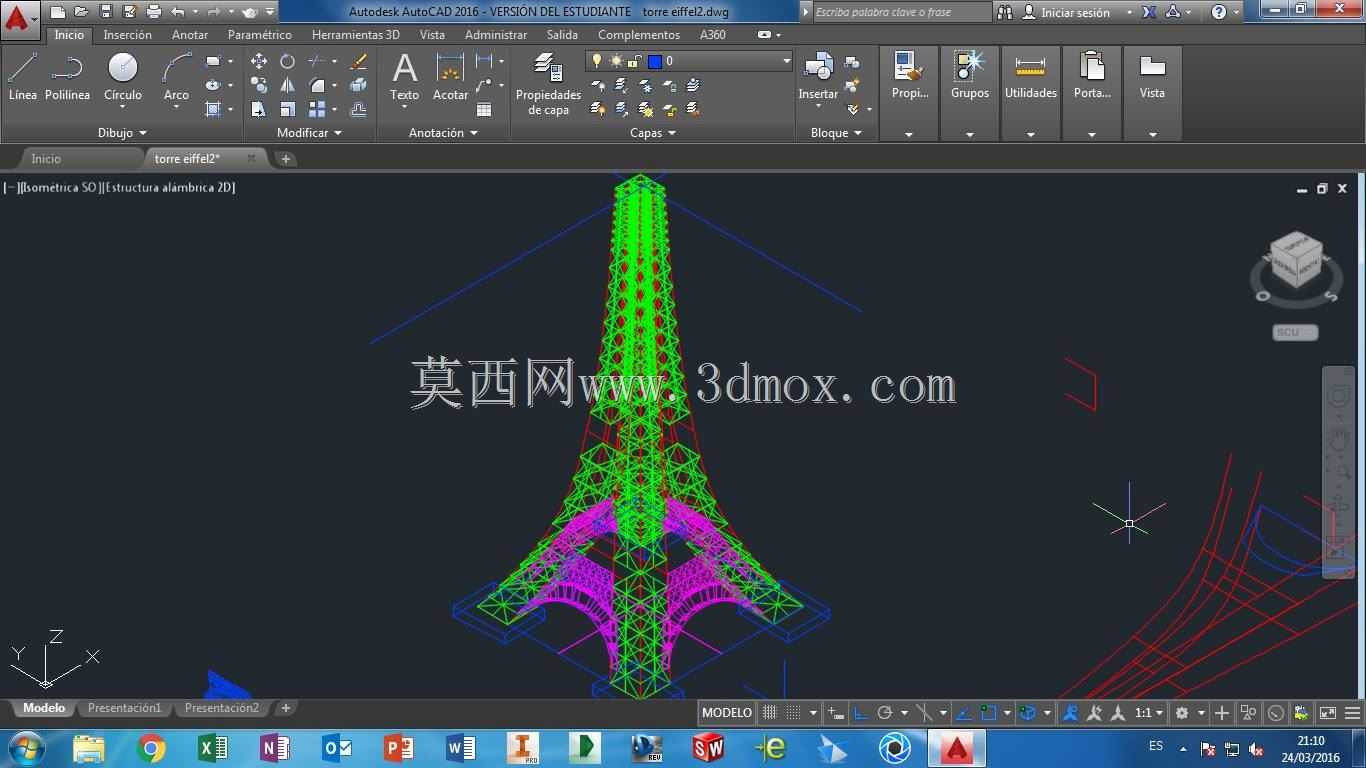The image size is (1366, 768).
Task: Toggle isometric drafting in status bar
Action: (x=924, y=713)
